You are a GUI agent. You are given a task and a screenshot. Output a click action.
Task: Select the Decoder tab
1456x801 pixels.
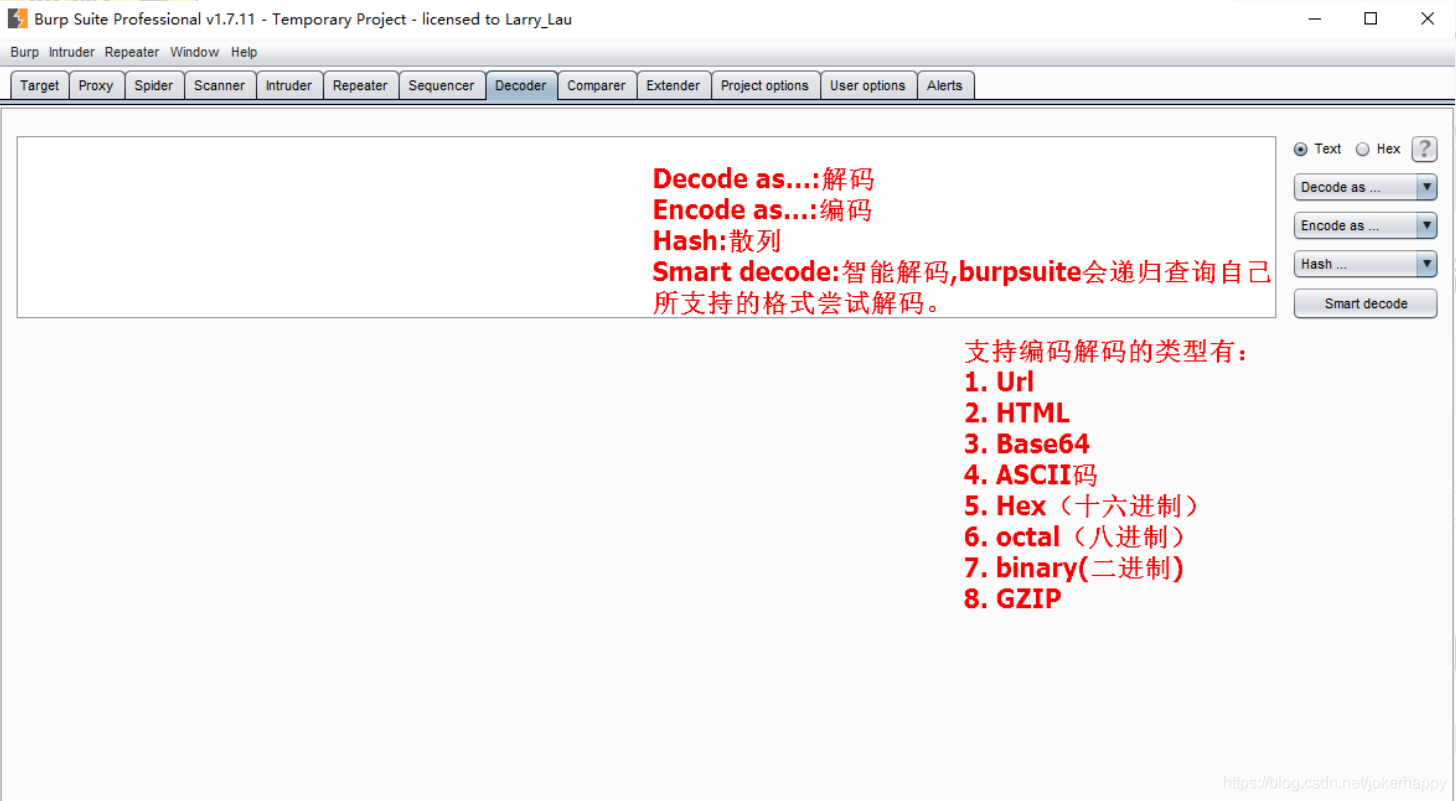coord(521,86)
